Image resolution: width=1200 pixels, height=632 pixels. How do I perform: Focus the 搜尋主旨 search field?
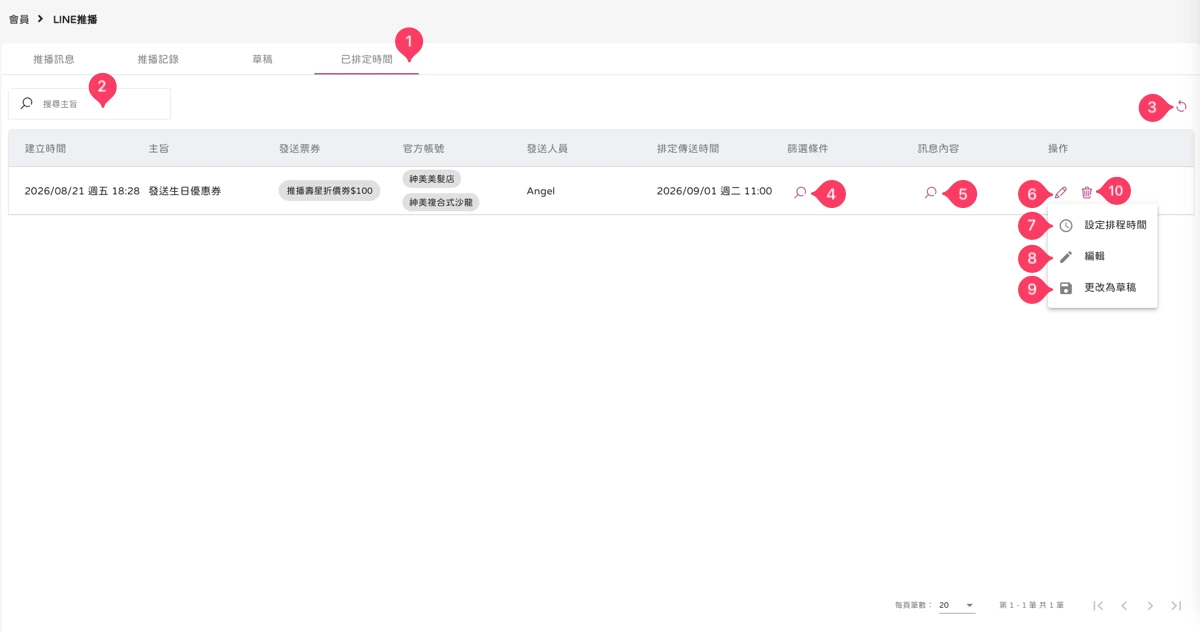coord(90,104)
